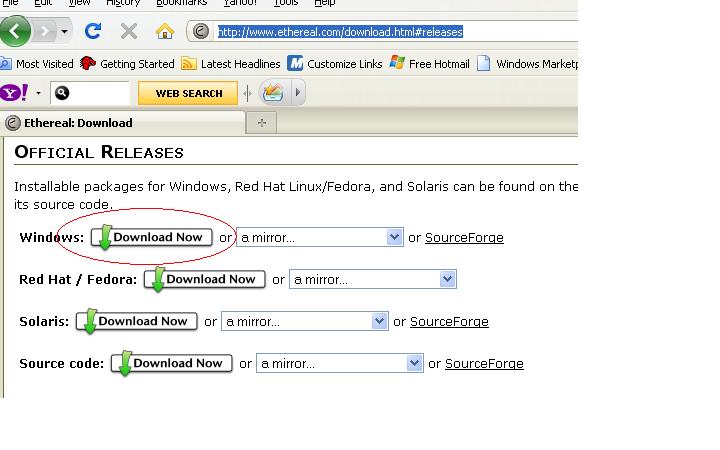Click the WEB SEARCH button
Screen dimensions: 720x450
pos(188,93)
